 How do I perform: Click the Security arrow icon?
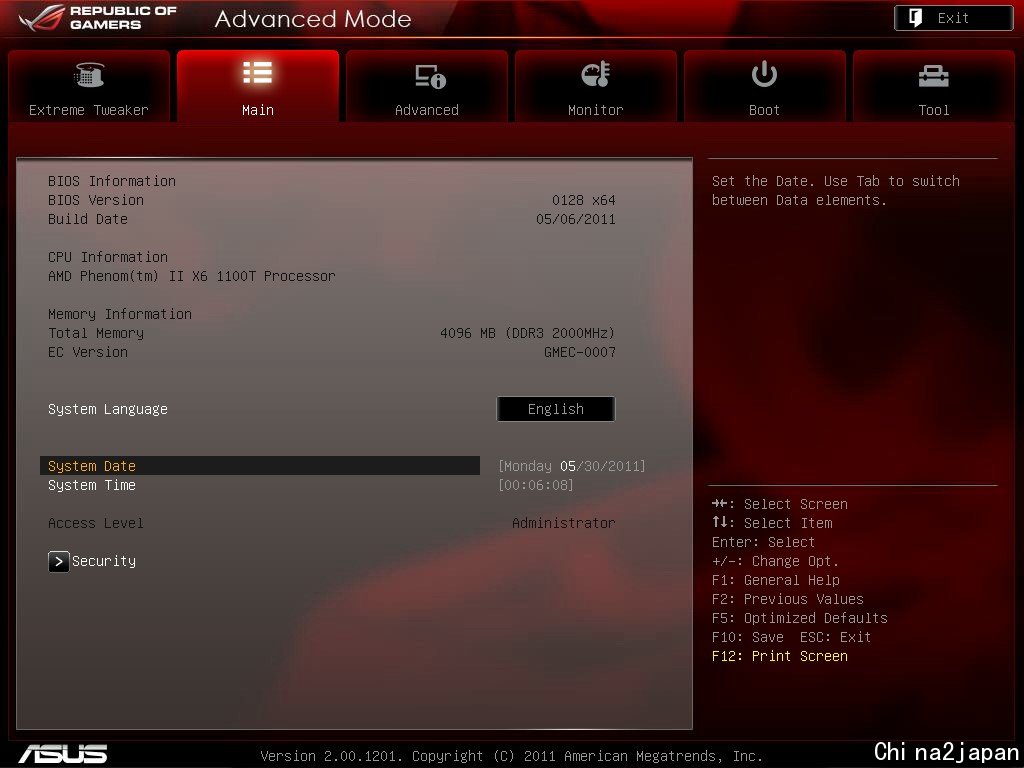59,561
